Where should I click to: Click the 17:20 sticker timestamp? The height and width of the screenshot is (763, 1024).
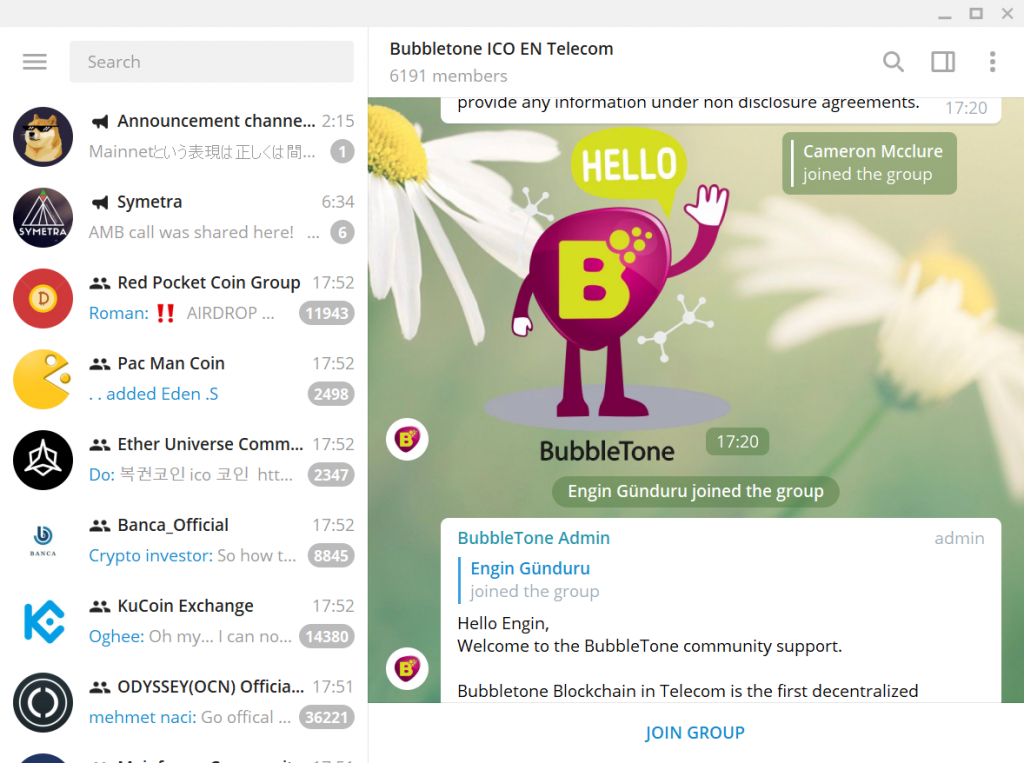[x=737, y=442]
